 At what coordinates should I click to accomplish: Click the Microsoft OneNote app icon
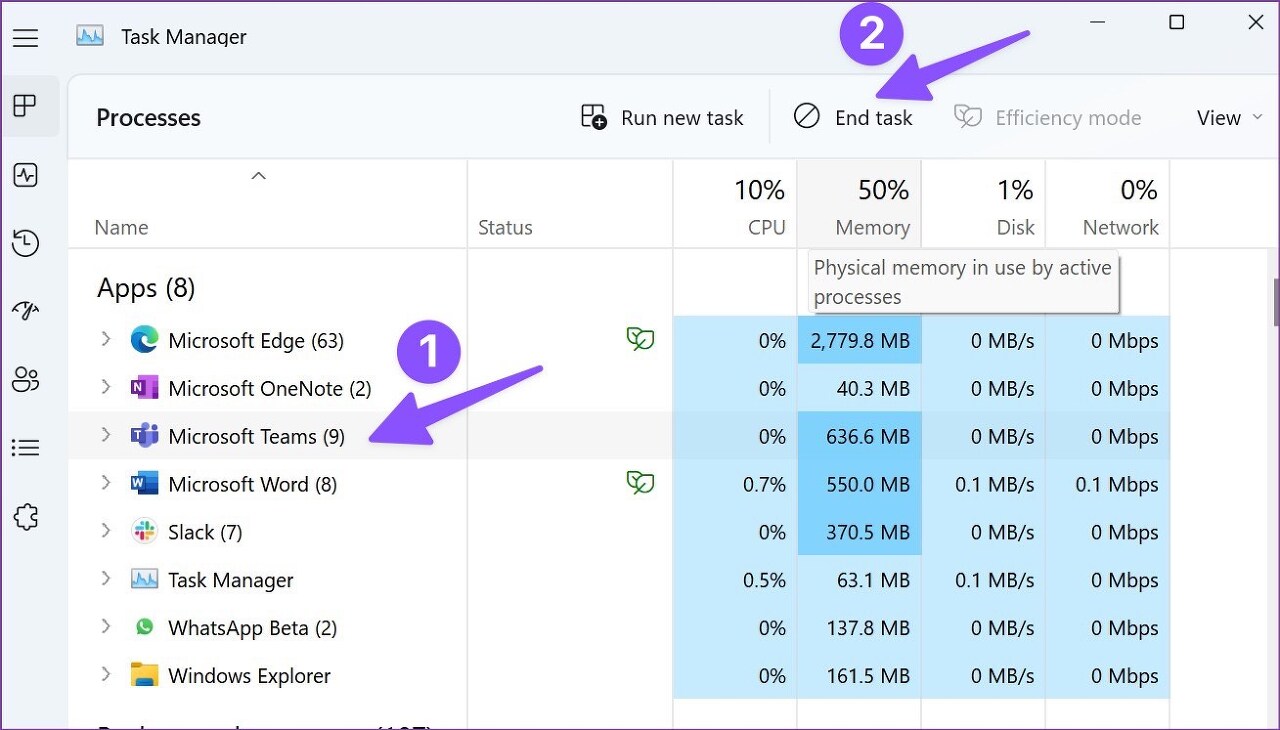coord(144,388)
